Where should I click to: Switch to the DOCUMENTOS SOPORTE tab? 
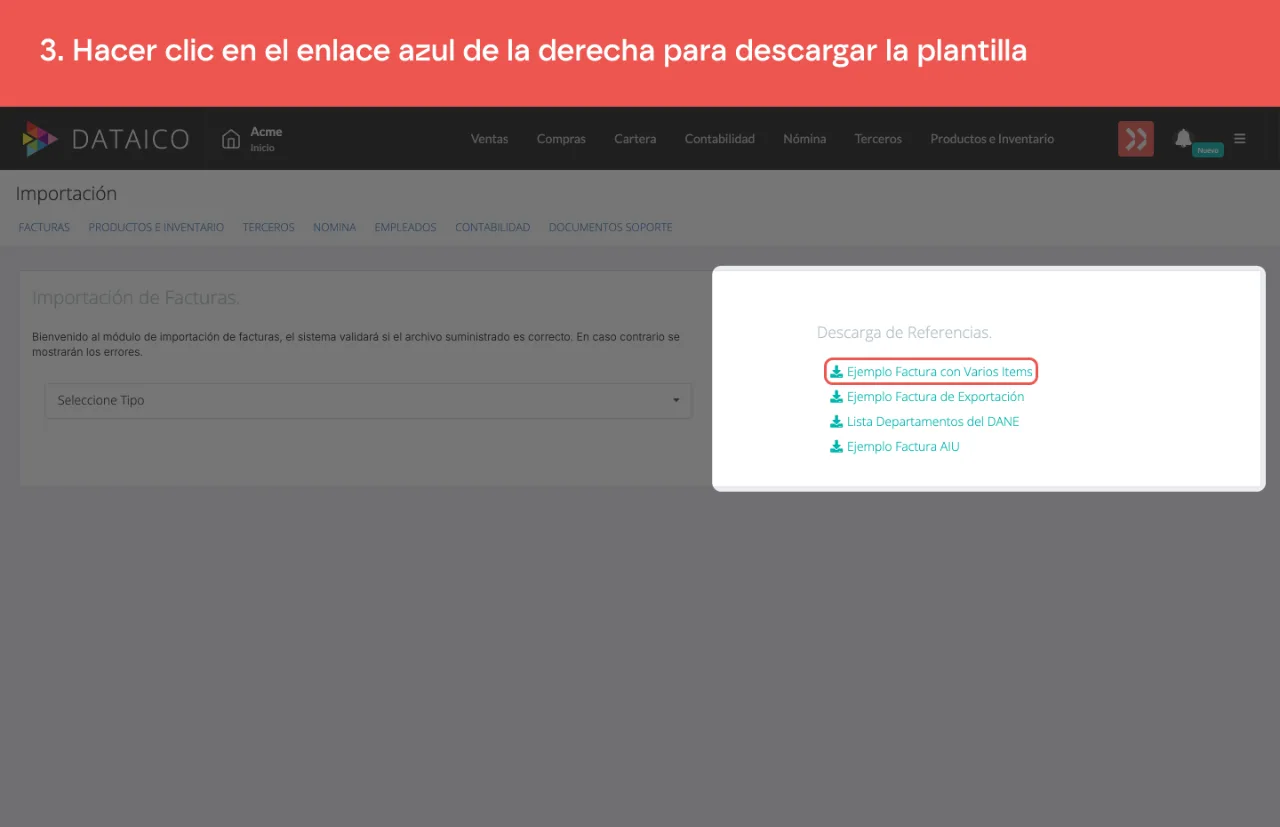point(610,228)
